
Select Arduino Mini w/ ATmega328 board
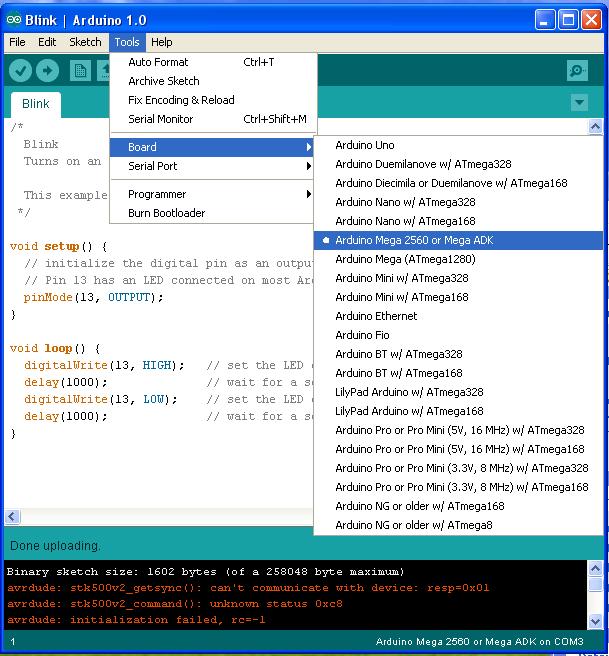[x=458, y=278]
